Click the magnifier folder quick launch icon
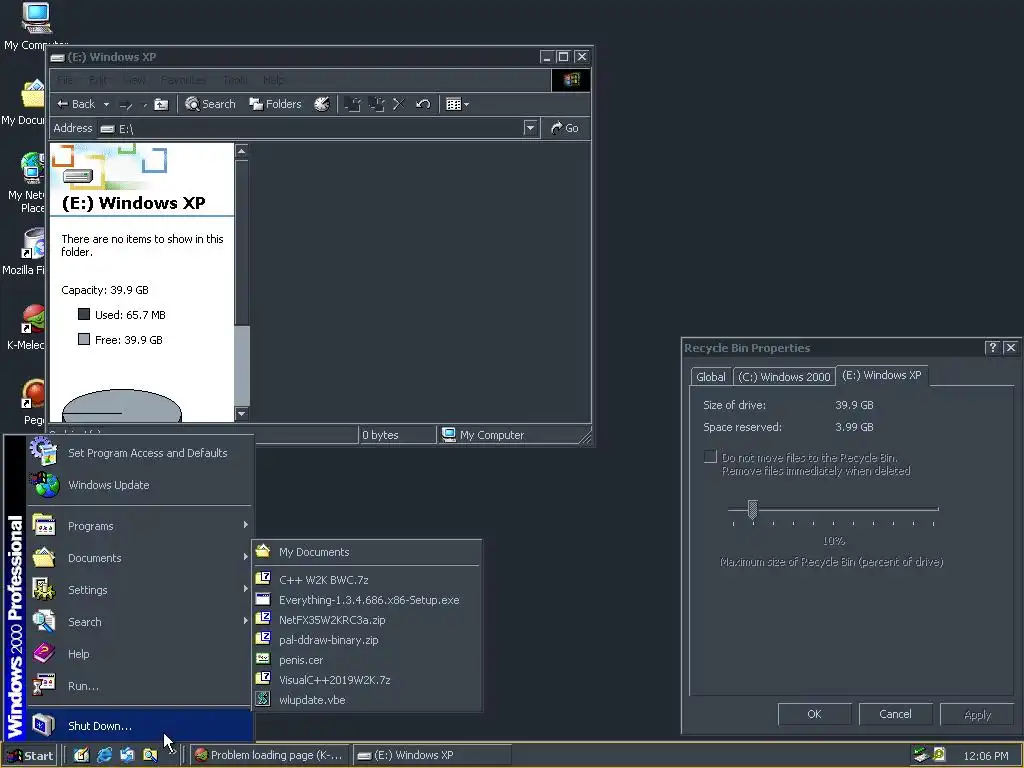Viewport: 1024px width, 768px height. click(150, 755)
